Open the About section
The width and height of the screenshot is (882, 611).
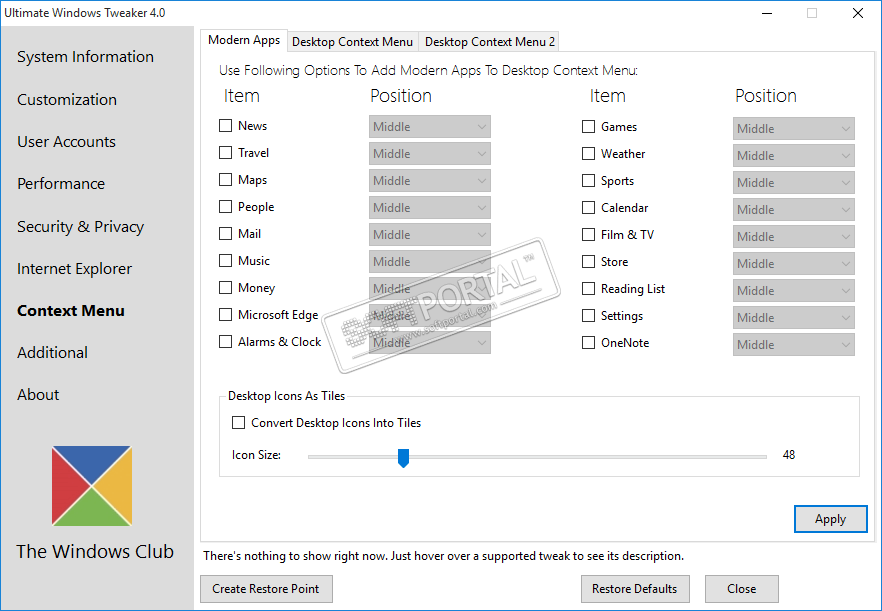(38, 395)
